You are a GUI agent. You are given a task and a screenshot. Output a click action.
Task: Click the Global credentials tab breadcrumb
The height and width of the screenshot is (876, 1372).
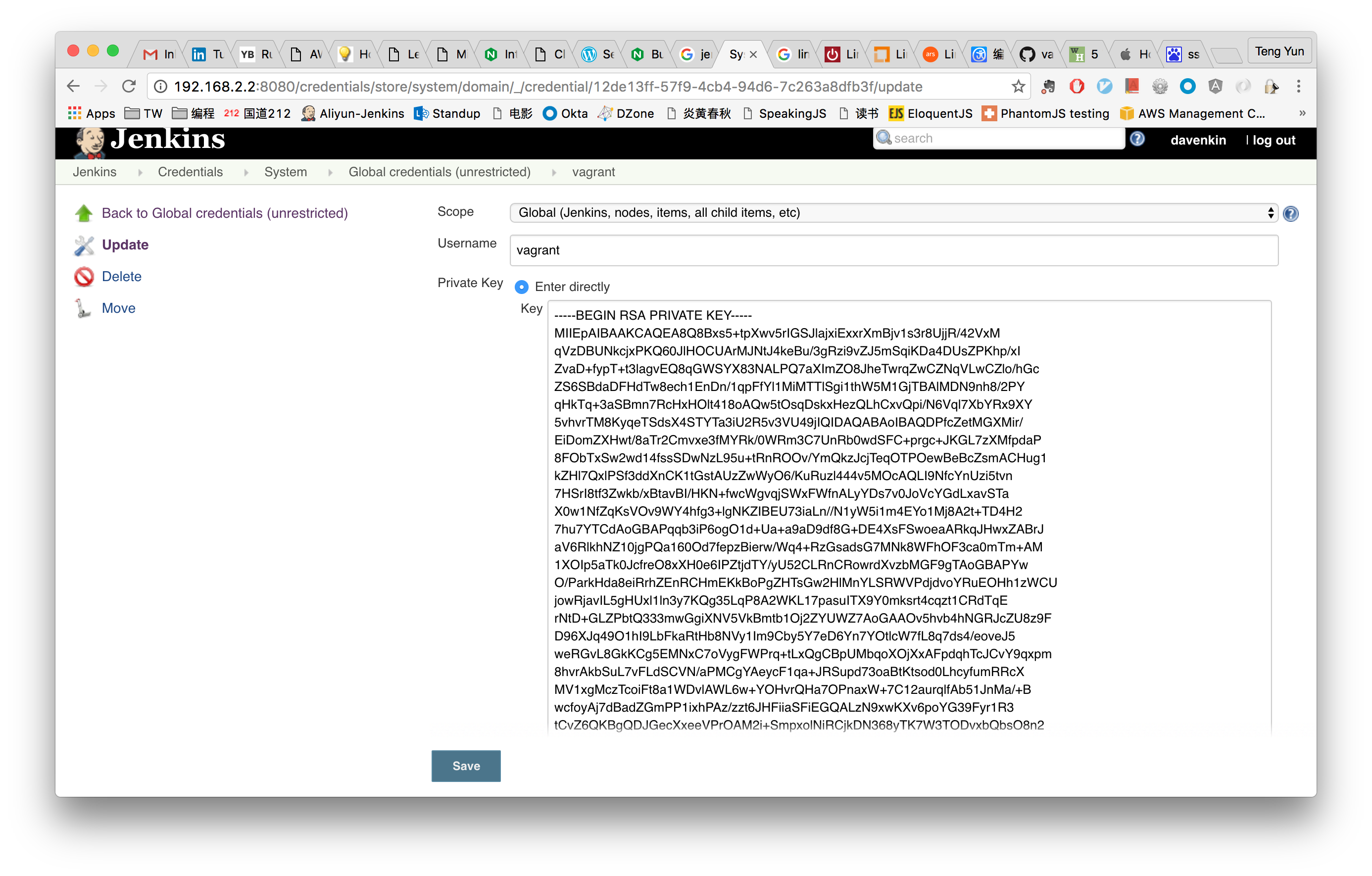pyautogui.click(x=440, y=171)
